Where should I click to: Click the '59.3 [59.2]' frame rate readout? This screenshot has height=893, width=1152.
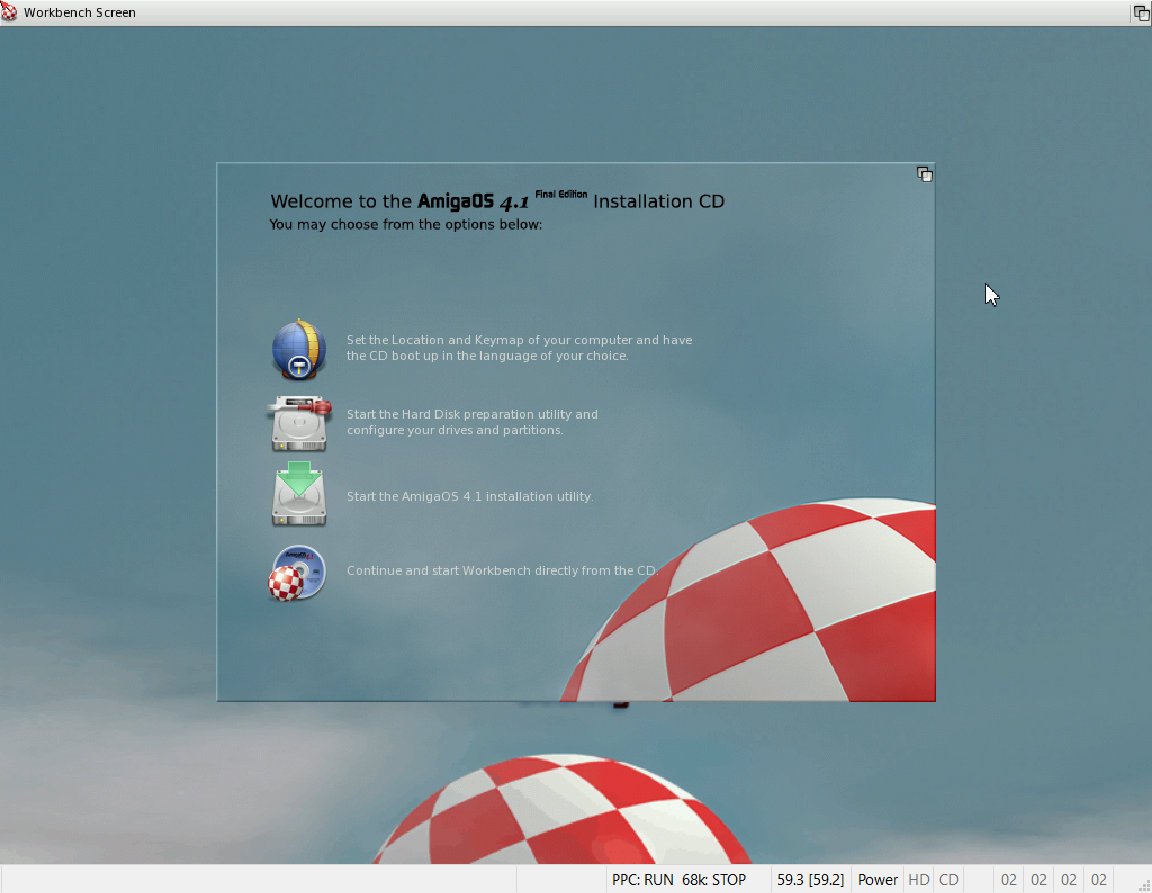coord(810,880)
